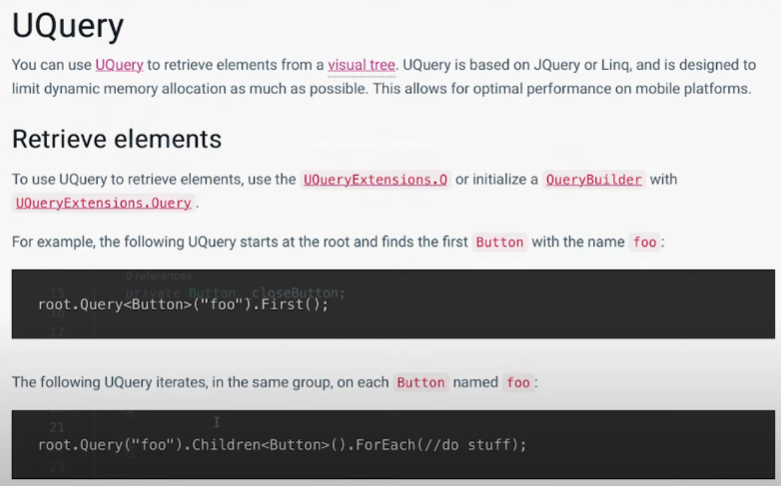
Task: Click the UQuery page heading
Action: coord(68,25)
